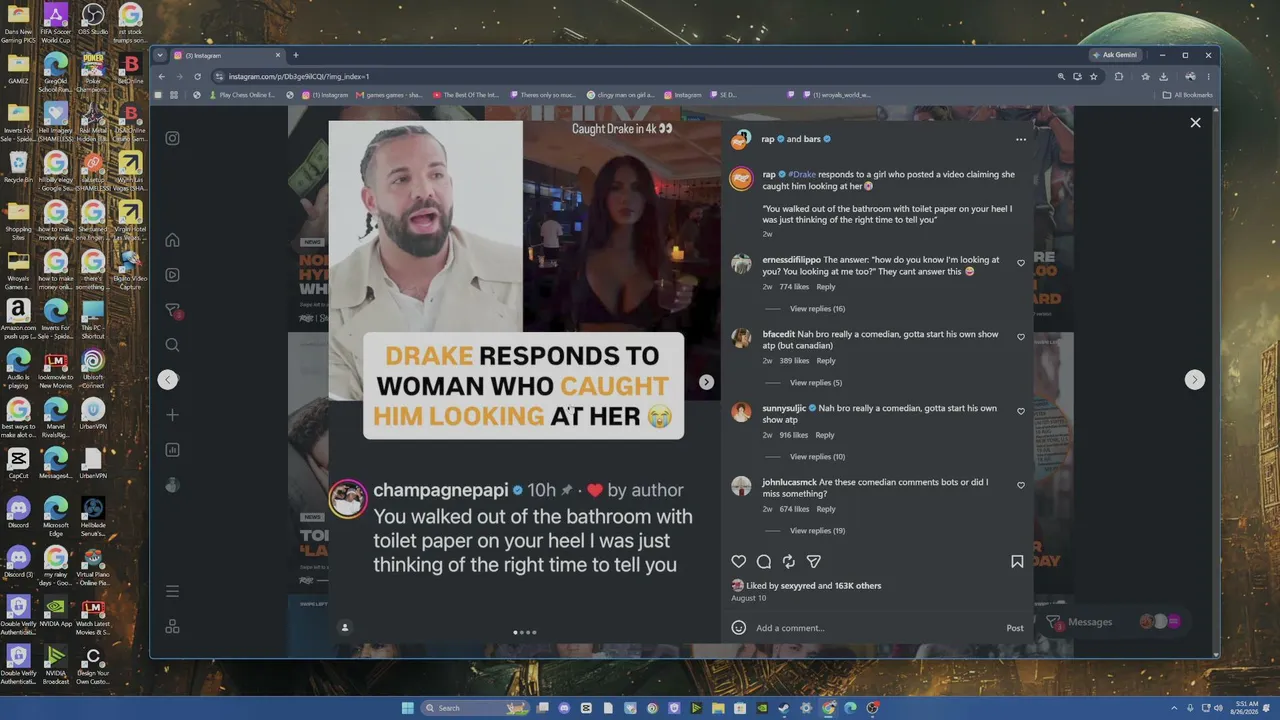The width and height of the screenshot is (1280, 720).
Task: Open clingy man on girl bookmark
Action: [x=621, y=95]
